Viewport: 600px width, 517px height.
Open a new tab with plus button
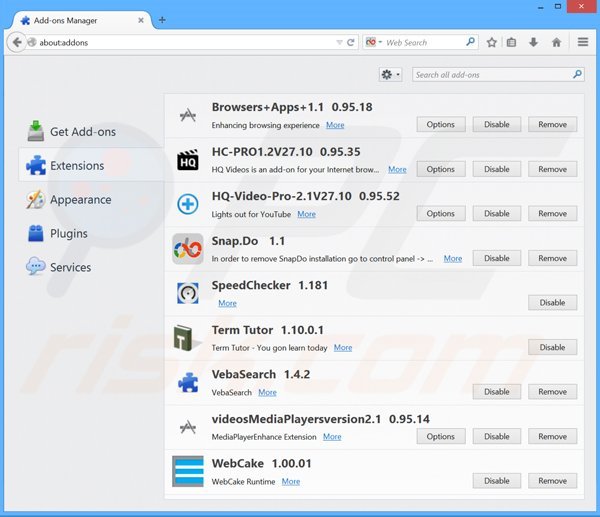point(162,20)
